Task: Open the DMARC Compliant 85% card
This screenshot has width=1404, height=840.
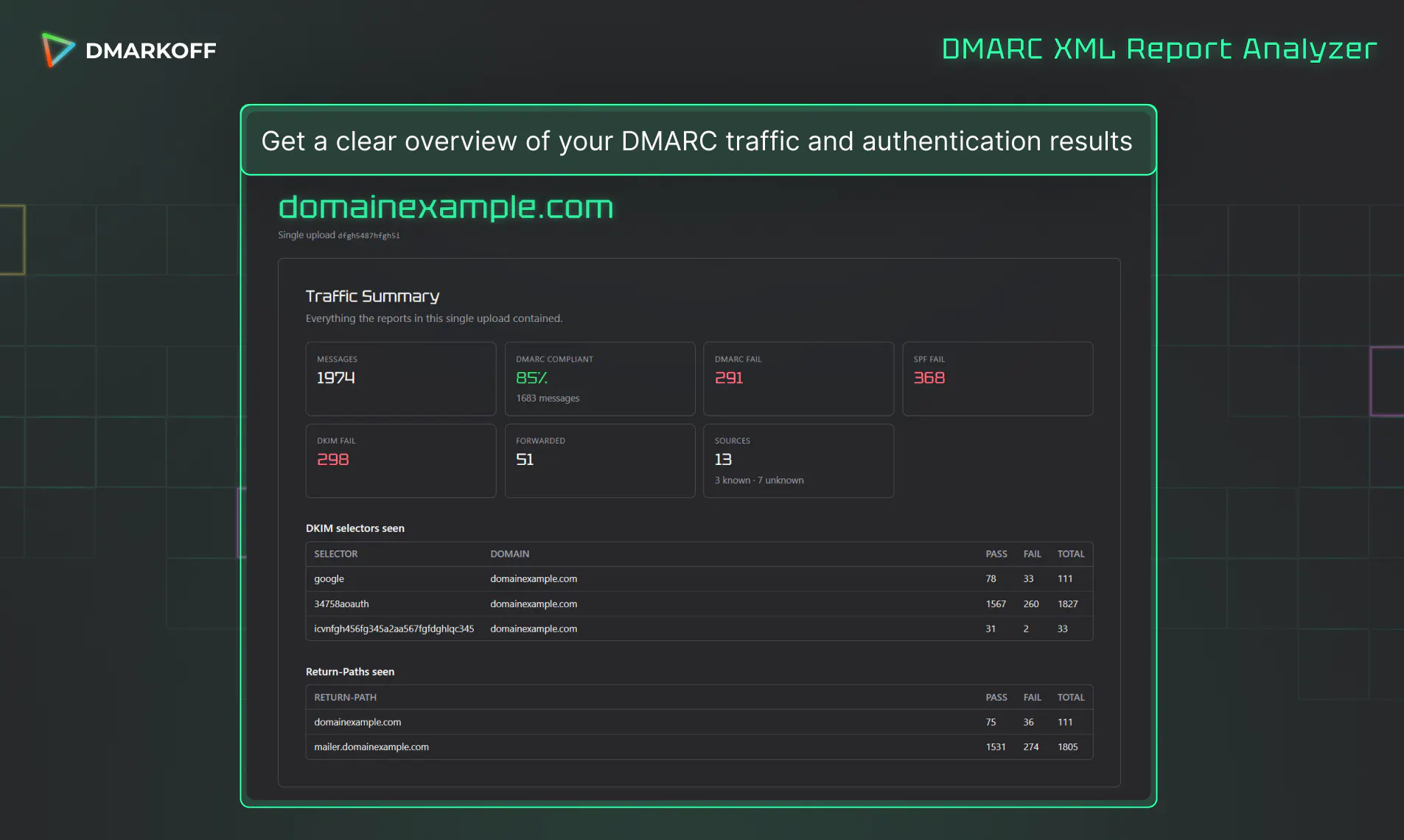Action: (x=599, y=379)
